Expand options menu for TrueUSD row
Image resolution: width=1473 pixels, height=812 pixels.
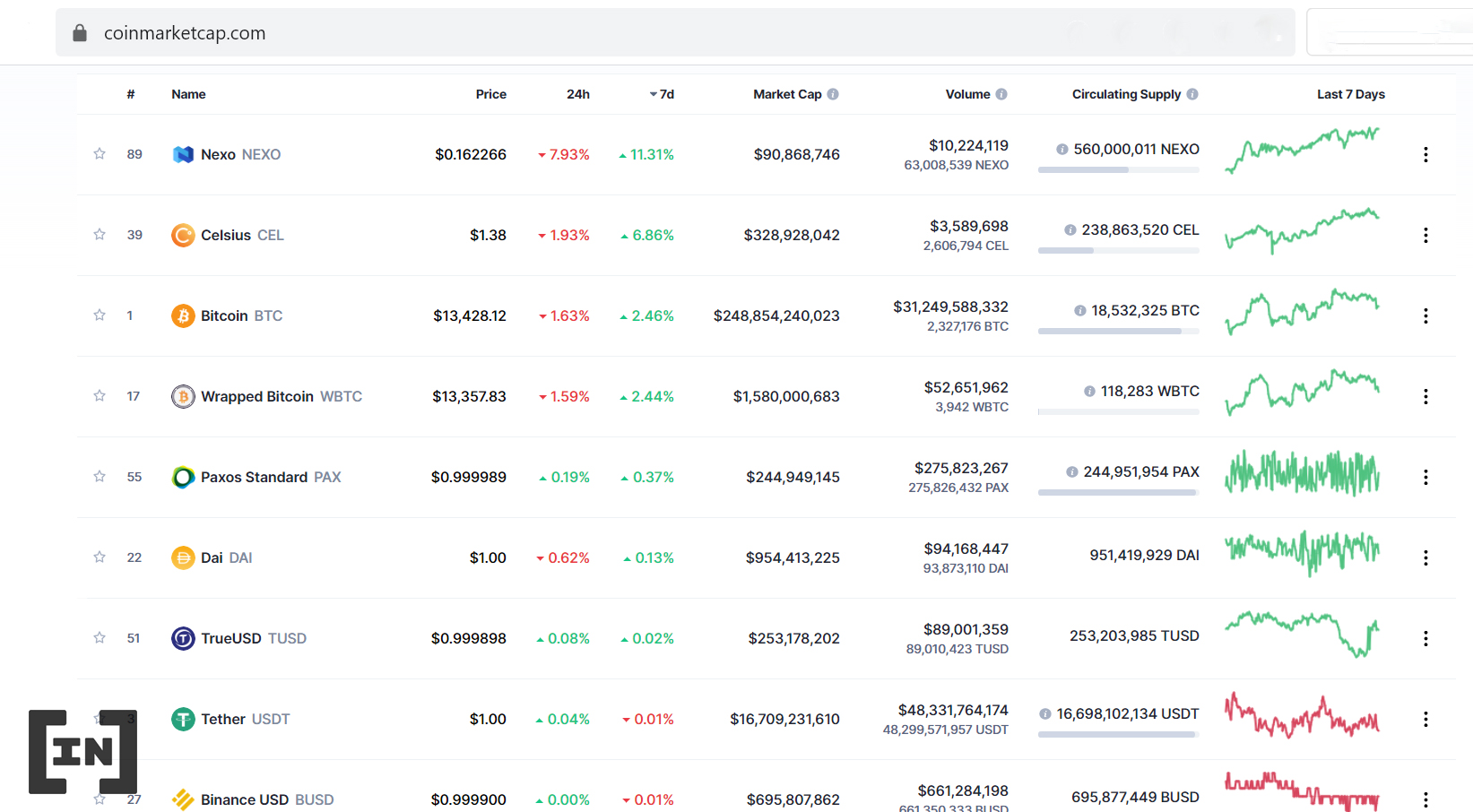click(x=1425, y=638)
